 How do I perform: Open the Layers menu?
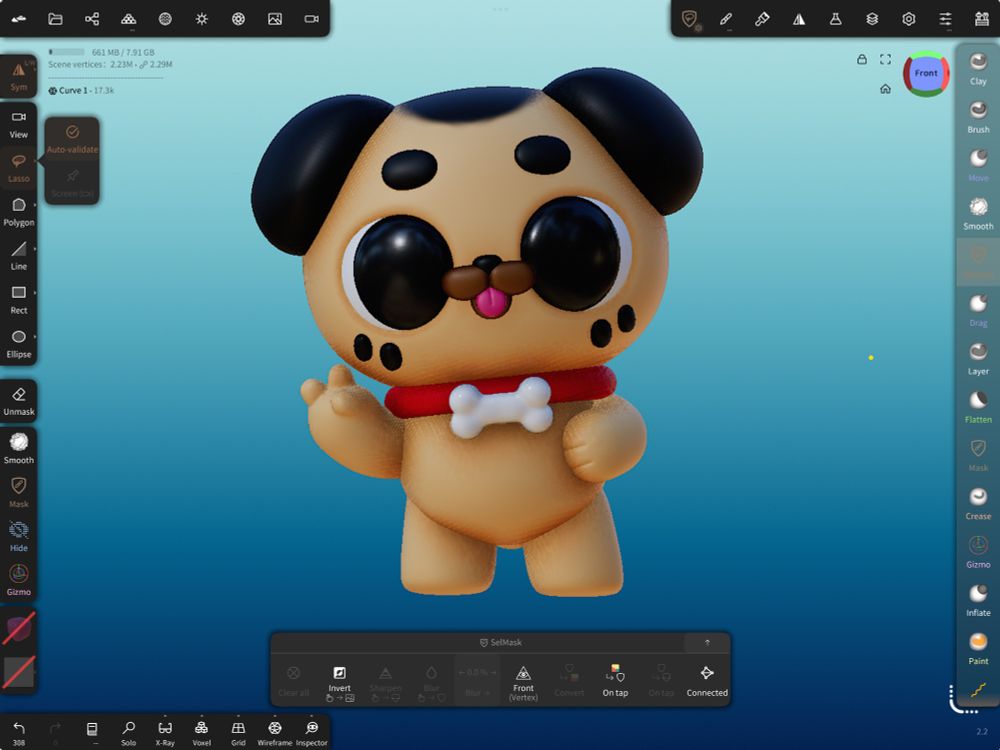coord(872,19)
